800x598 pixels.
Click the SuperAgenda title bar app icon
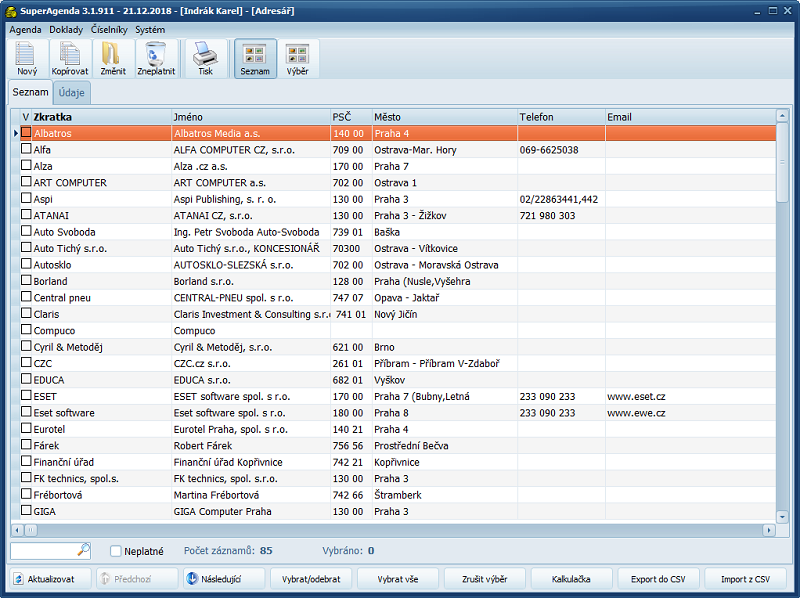pyautogui.click(x=11, y=11)
